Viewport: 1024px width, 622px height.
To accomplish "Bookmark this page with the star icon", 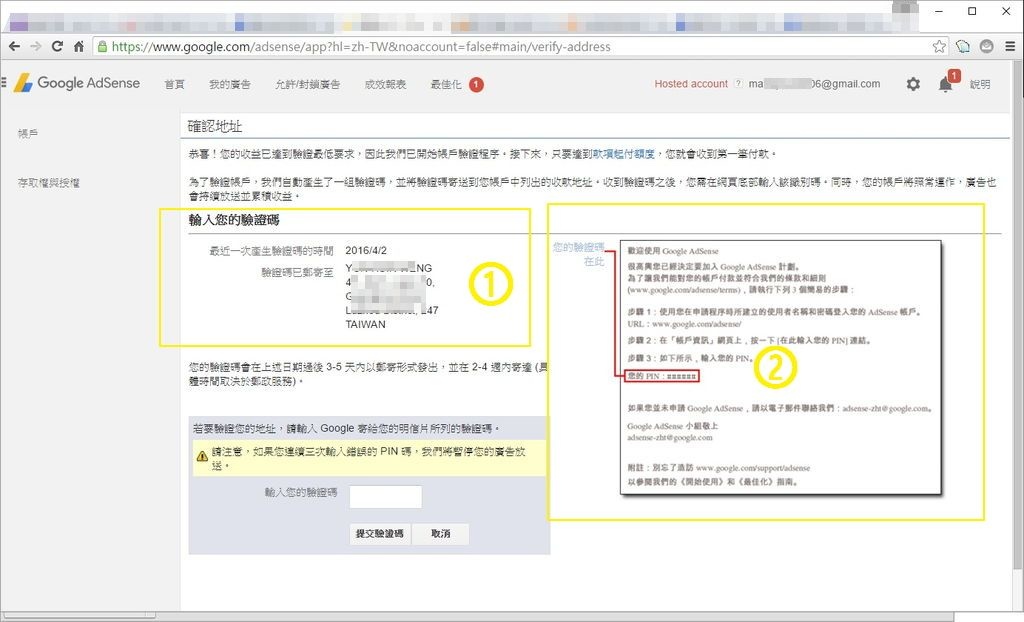I will click(939, 46).
